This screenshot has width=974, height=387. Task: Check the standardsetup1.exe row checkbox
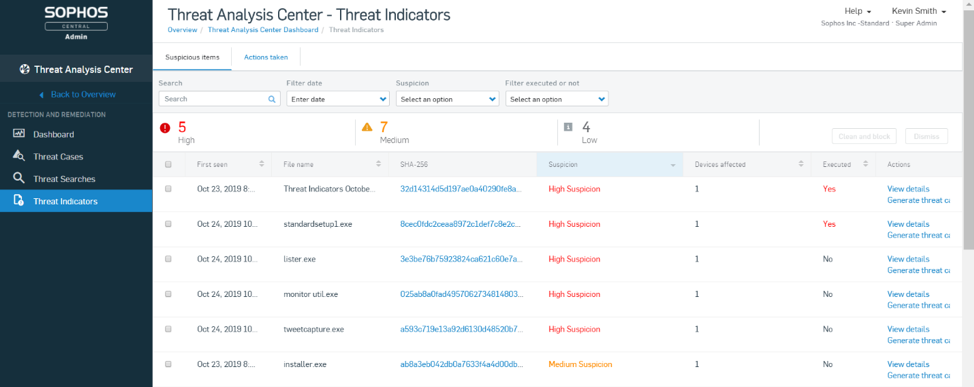(x=168, y=224)
